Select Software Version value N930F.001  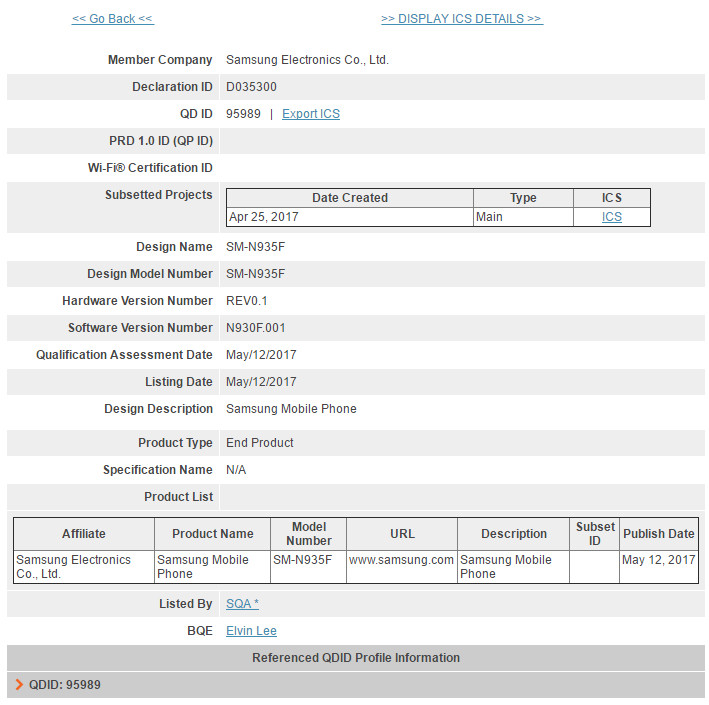tap(256, 328)
